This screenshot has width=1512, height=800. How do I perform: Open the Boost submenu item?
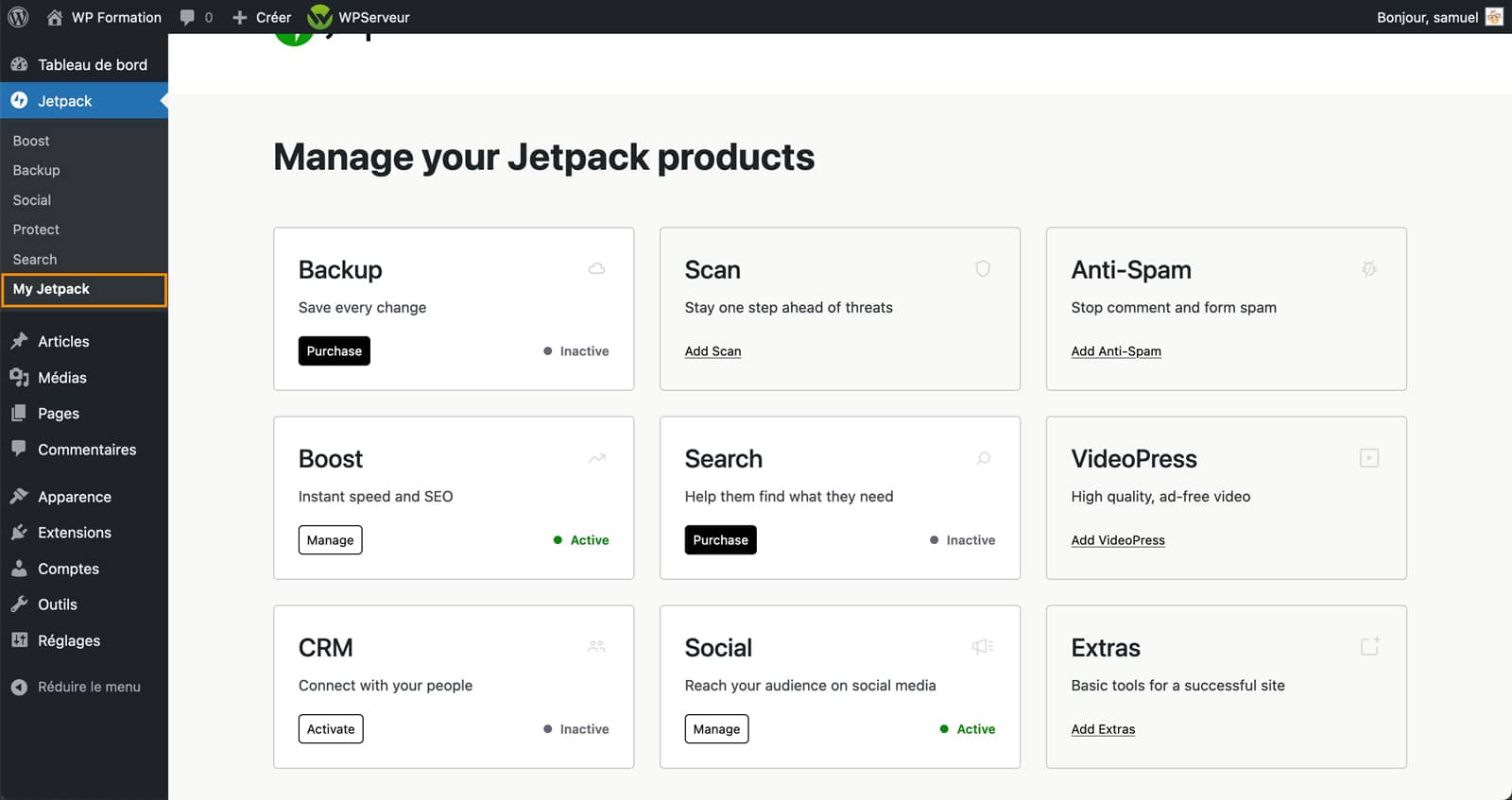pyautogui.click(x=31, y=141)
